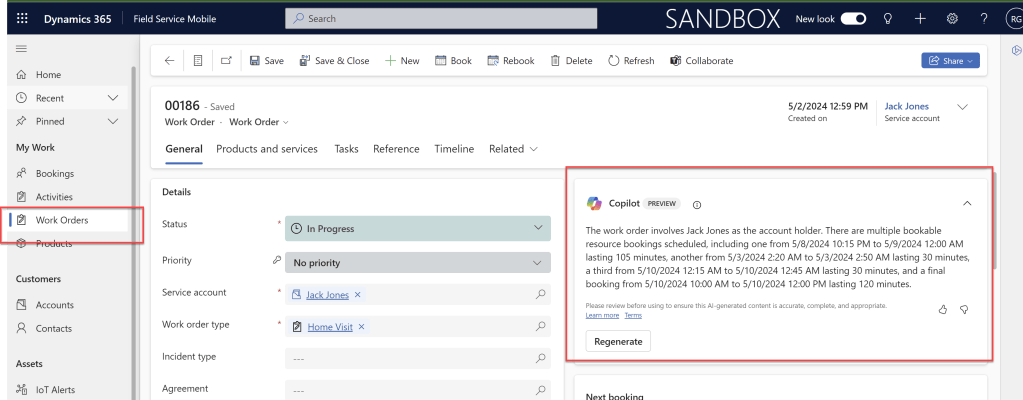
Task: Click the Search box in header
Action: click(x=440, y=18)
